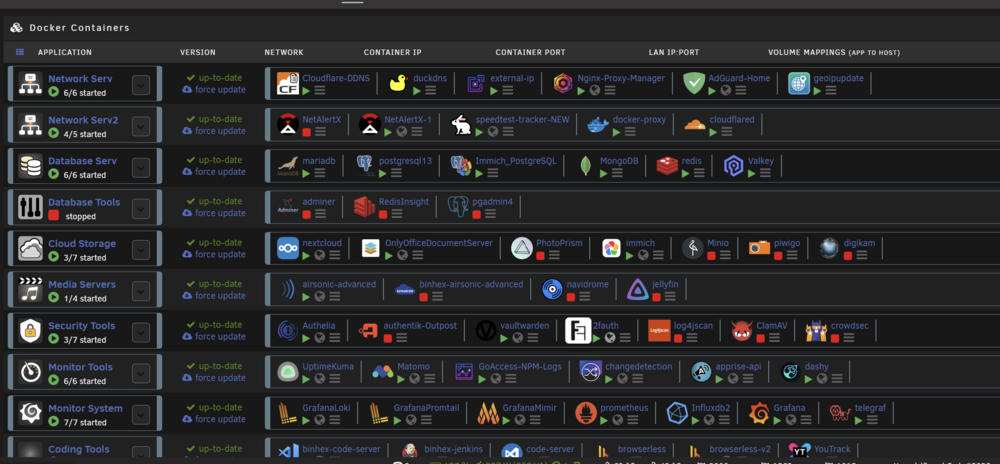
Task: Open the RedisInsight icon
Action: click(x=364, y=207)
